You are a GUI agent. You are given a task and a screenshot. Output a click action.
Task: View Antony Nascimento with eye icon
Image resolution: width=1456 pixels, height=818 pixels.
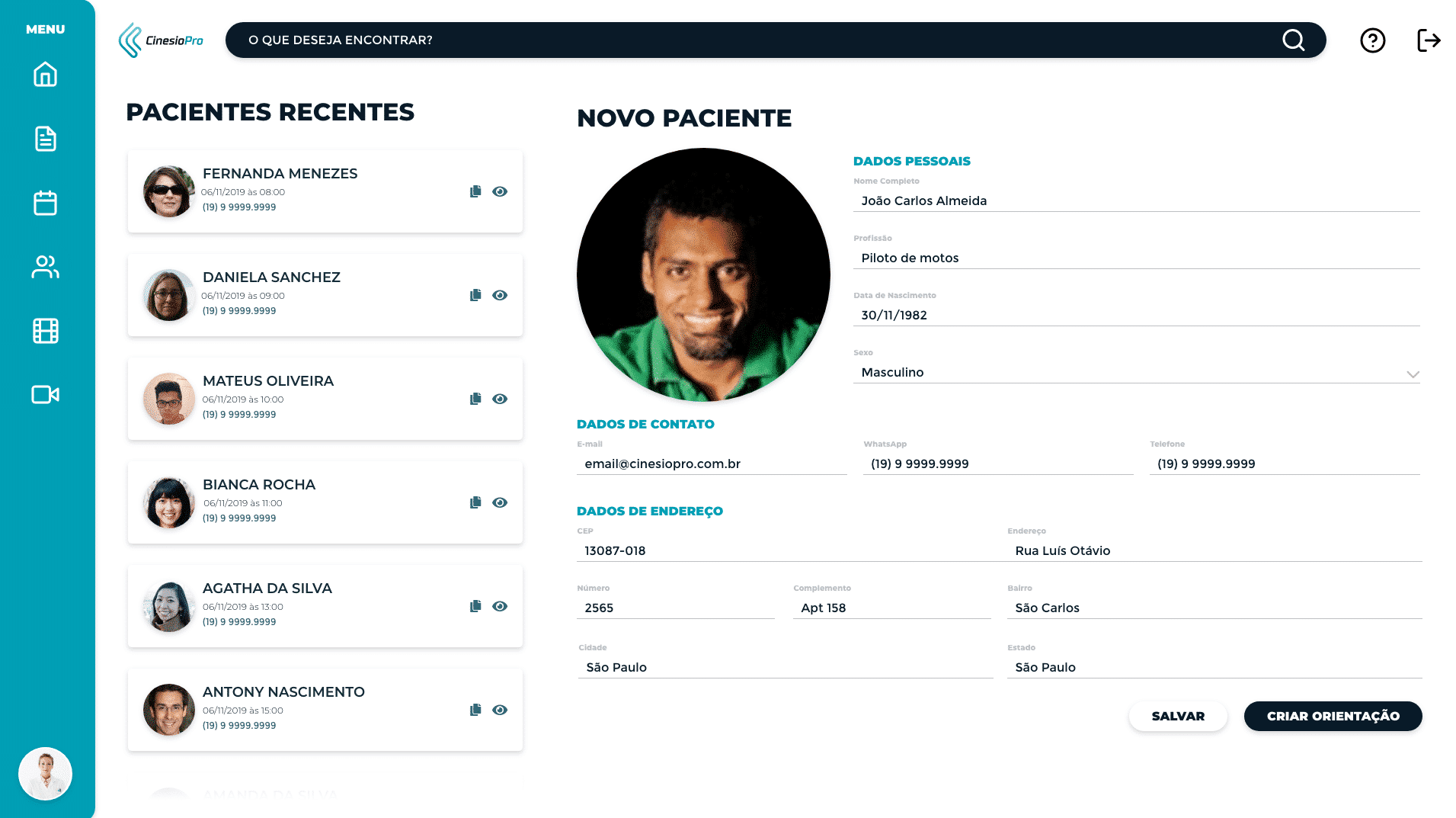pyautogui.click(x=500, y=710)
